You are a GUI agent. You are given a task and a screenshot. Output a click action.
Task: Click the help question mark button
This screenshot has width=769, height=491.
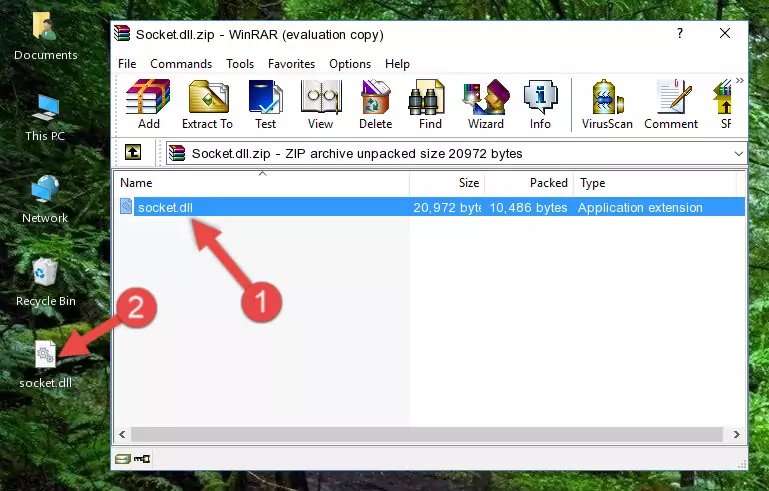pyautogui.click(x=680, y=33)
